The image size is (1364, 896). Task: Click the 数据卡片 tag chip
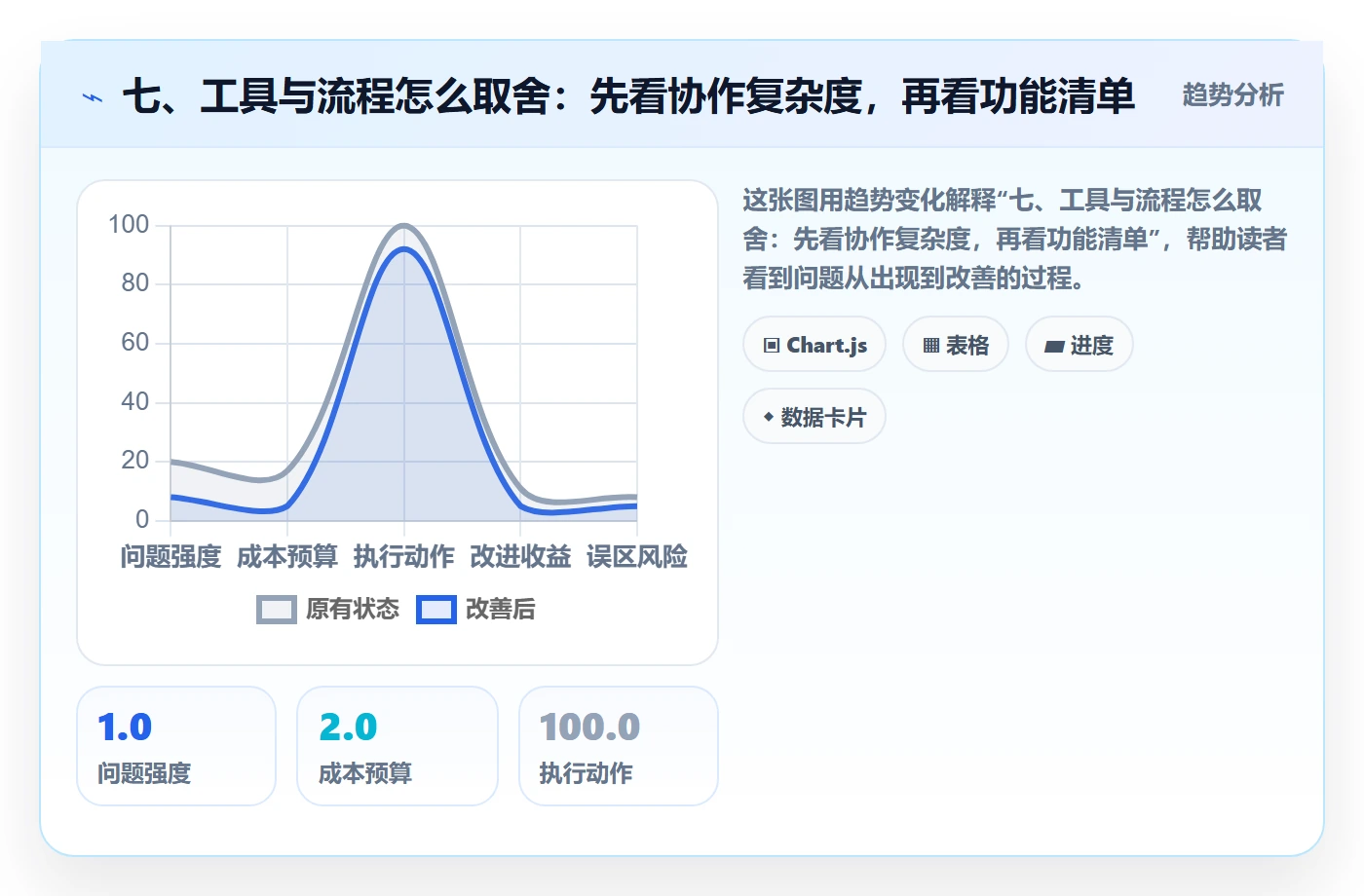815,417
